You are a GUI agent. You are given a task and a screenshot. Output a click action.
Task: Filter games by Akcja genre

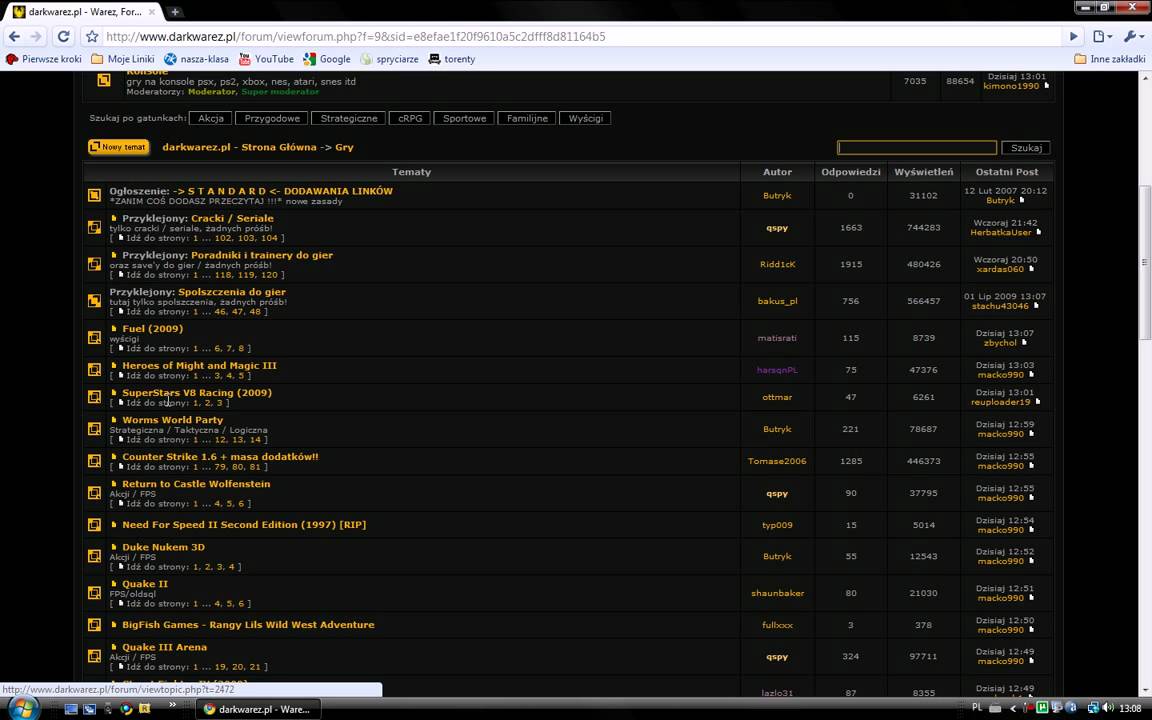click(211, 118)
